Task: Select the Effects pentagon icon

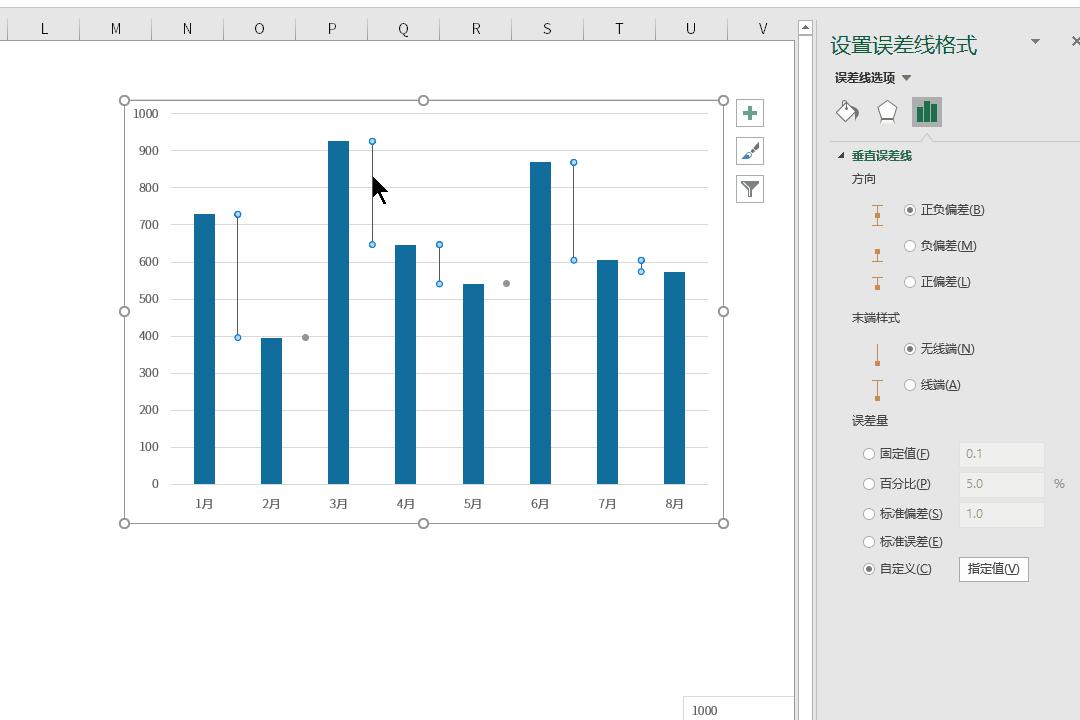Action: point(887,112)
